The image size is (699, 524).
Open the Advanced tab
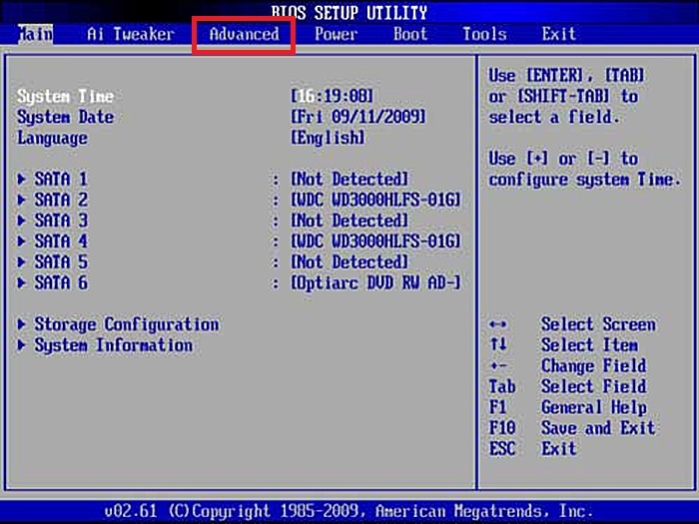point(244,34)
